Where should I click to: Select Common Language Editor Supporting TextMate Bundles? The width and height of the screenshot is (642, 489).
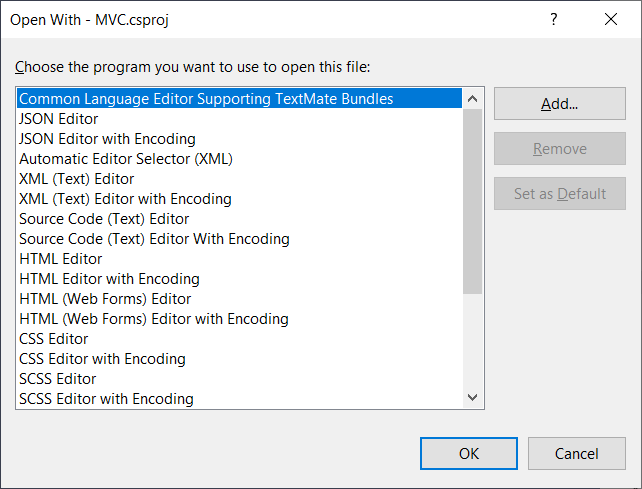206,99
